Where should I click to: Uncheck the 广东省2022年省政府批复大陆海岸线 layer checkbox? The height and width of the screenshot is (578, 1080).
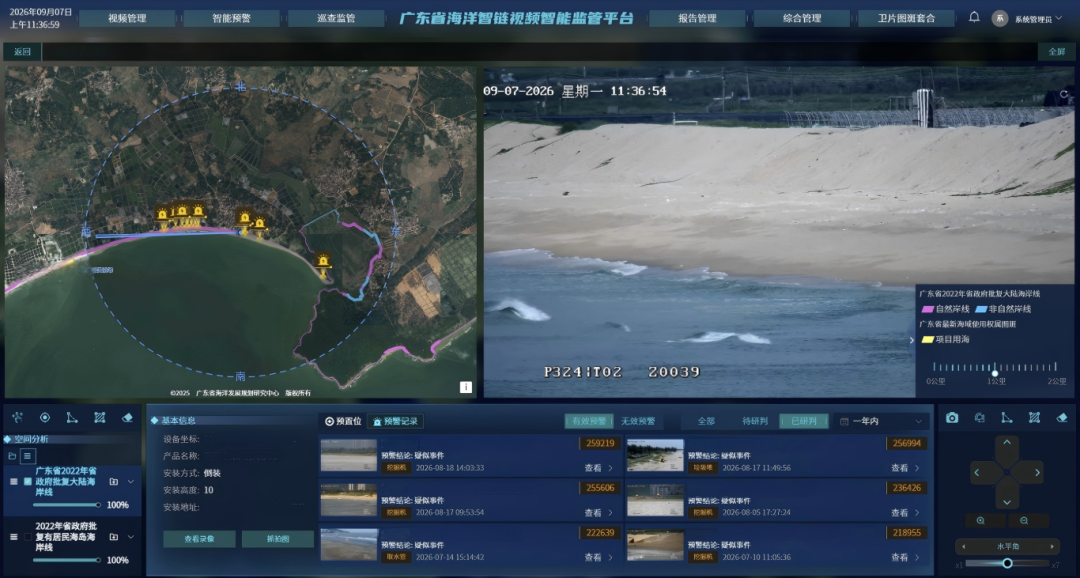tap(28, 482)
